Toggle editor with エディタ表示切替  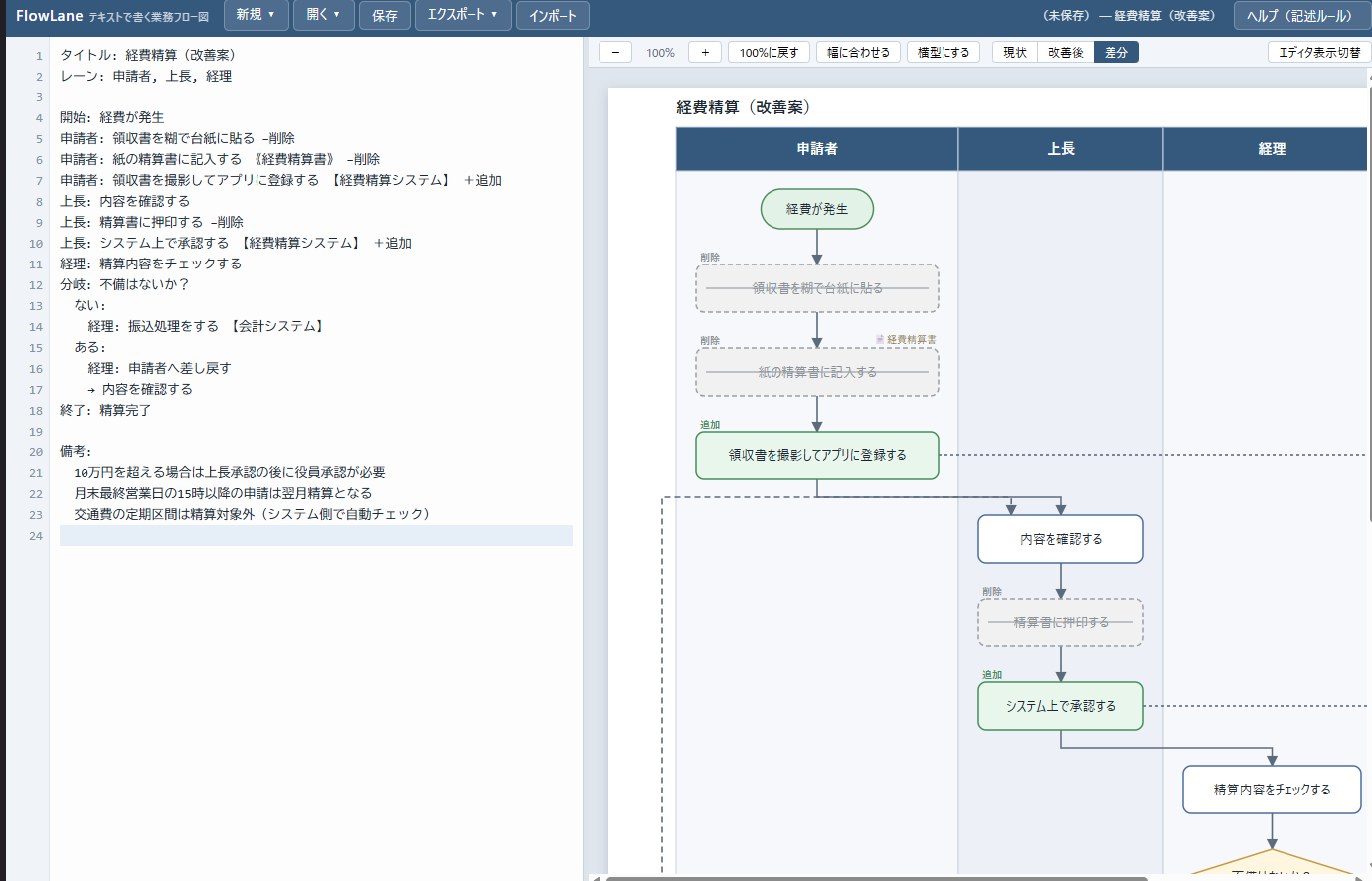pos(1319,52)
